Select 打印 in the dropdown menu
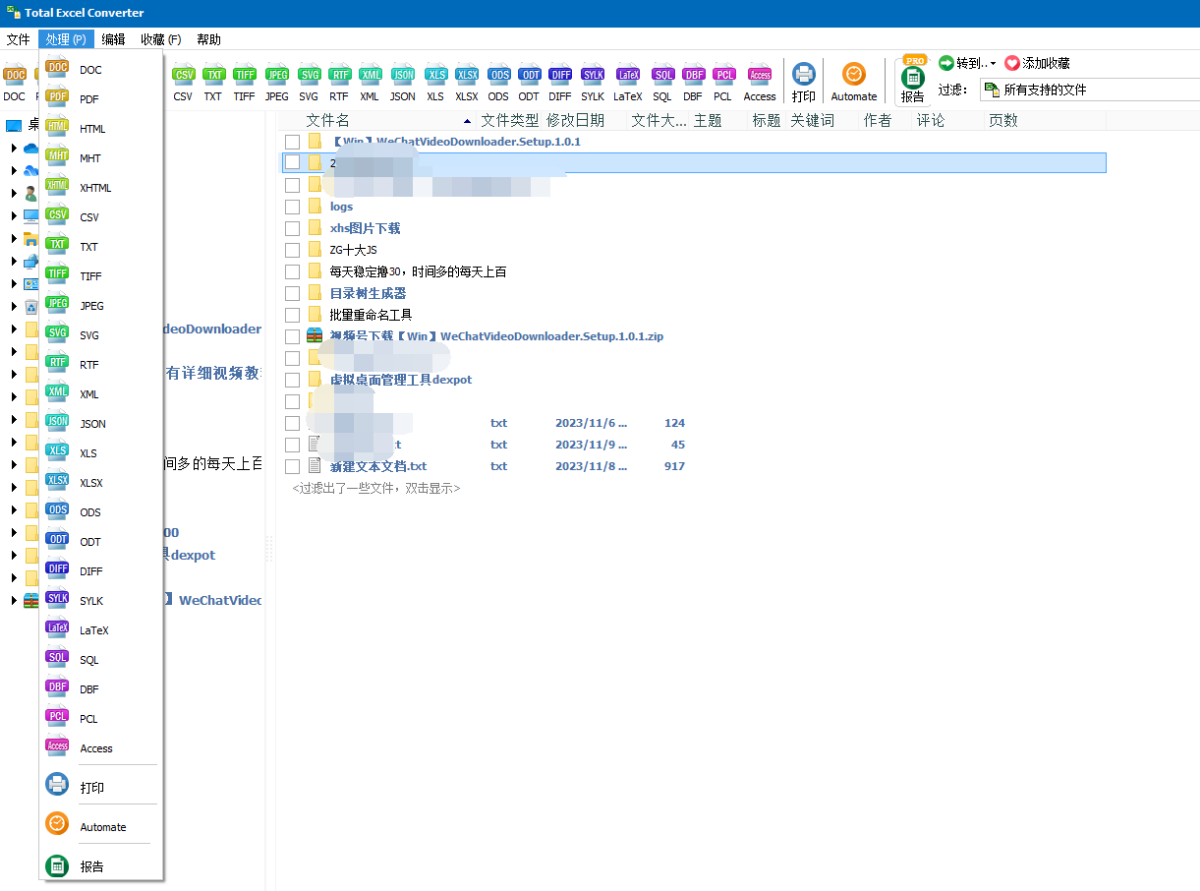This screenshot has width=1200, height=891. [x=100, y=788]
